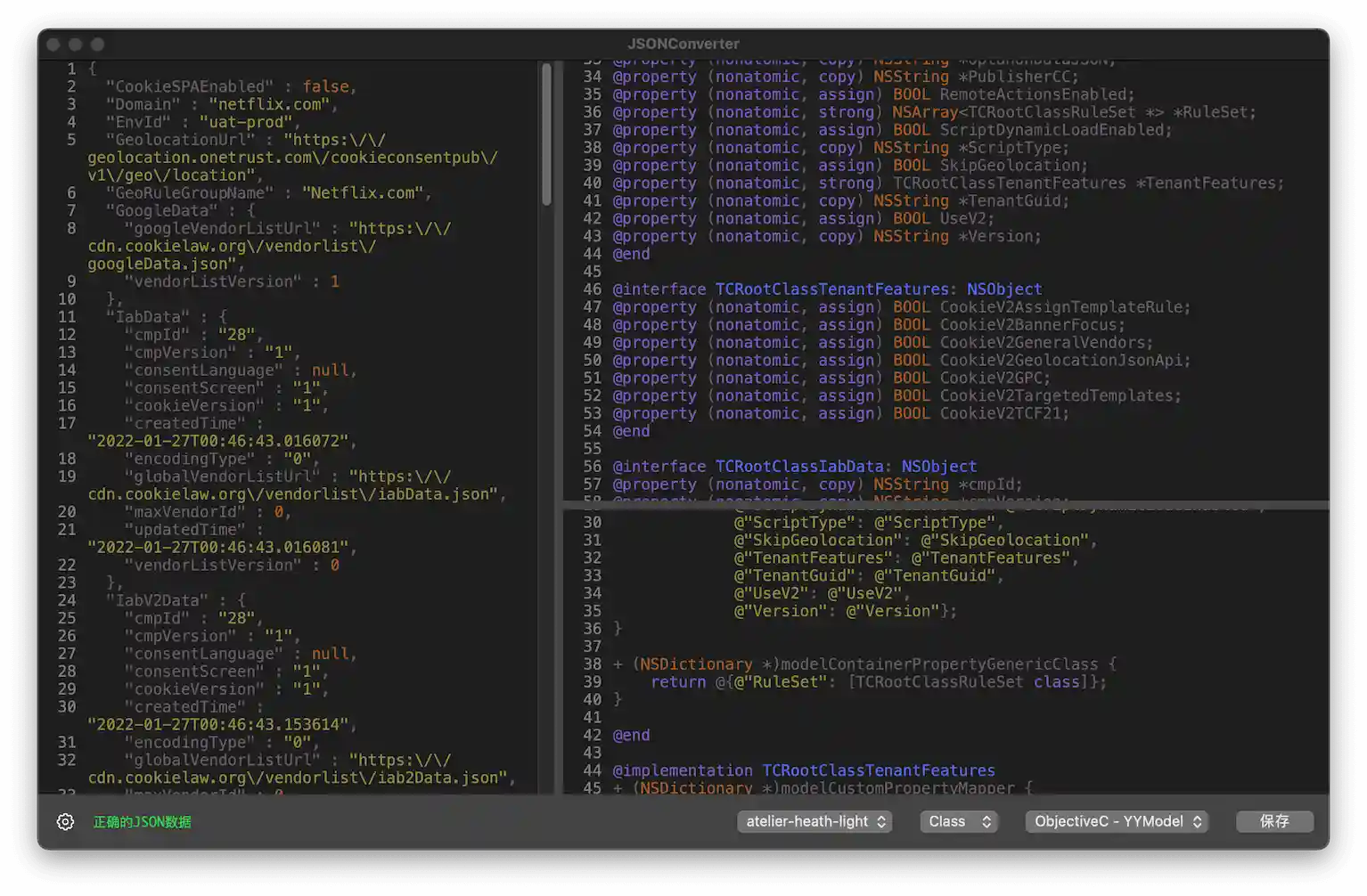This screenshot has height=896, width=1367.
Task: Open the atelier-heath-light theme dropdown
Action: 814,821
